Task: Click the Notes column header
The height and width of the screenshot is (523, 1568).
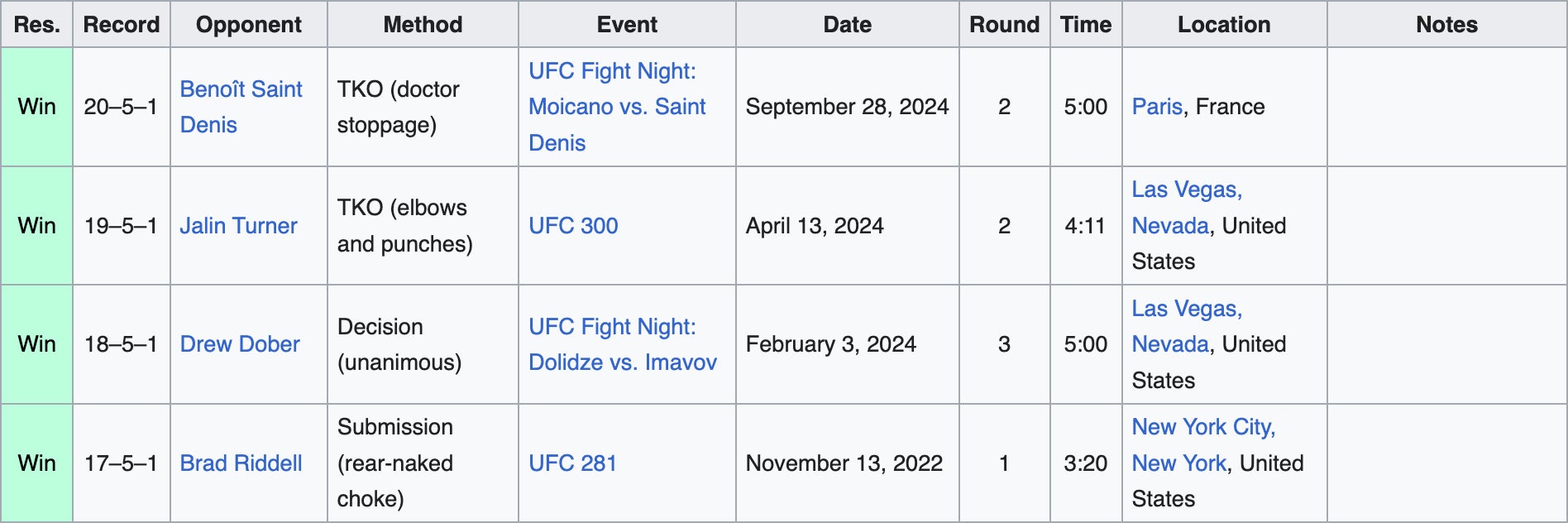Action: (1446, 25)
